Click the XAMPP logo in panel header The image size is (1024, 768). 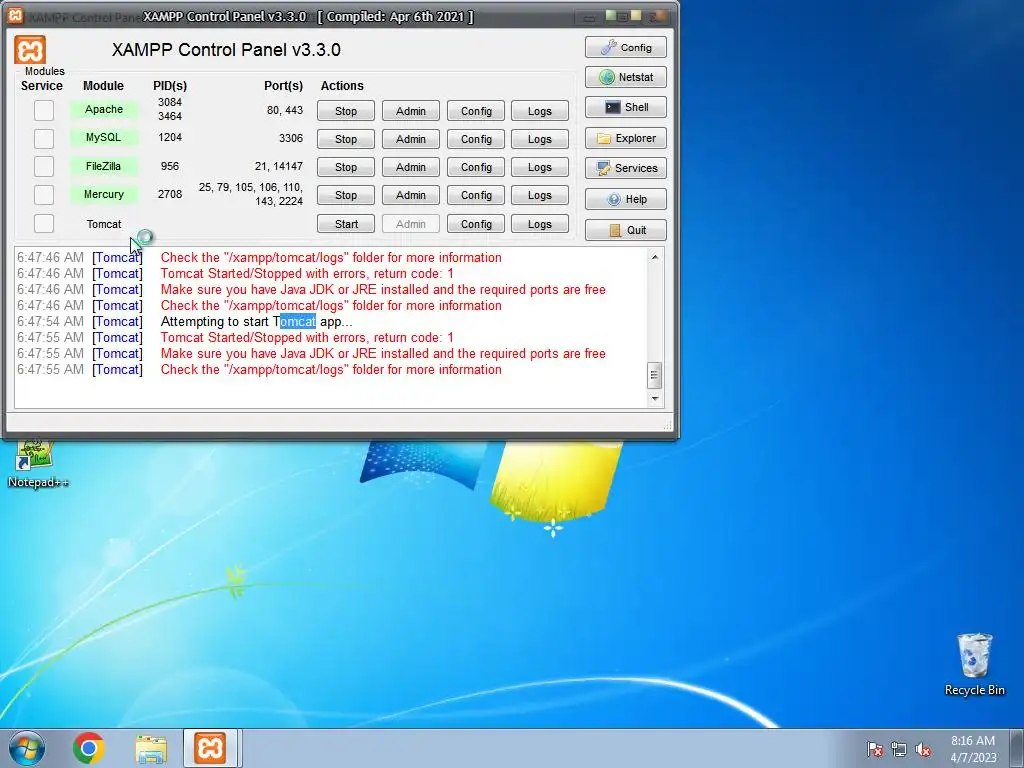tap(30, 50)
